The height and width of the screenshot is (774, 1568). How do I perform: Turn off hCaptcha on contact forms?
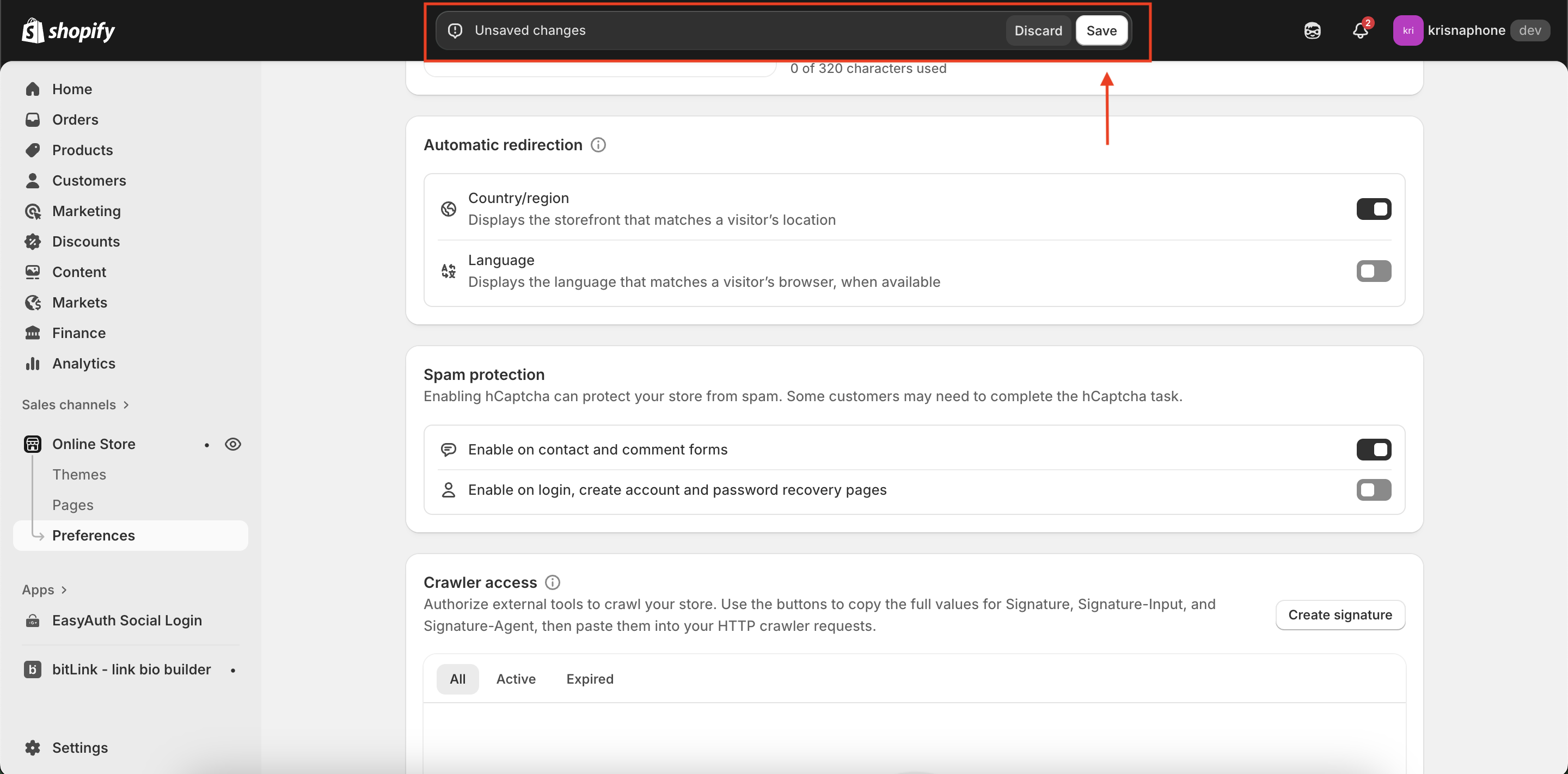(1373, 450)
